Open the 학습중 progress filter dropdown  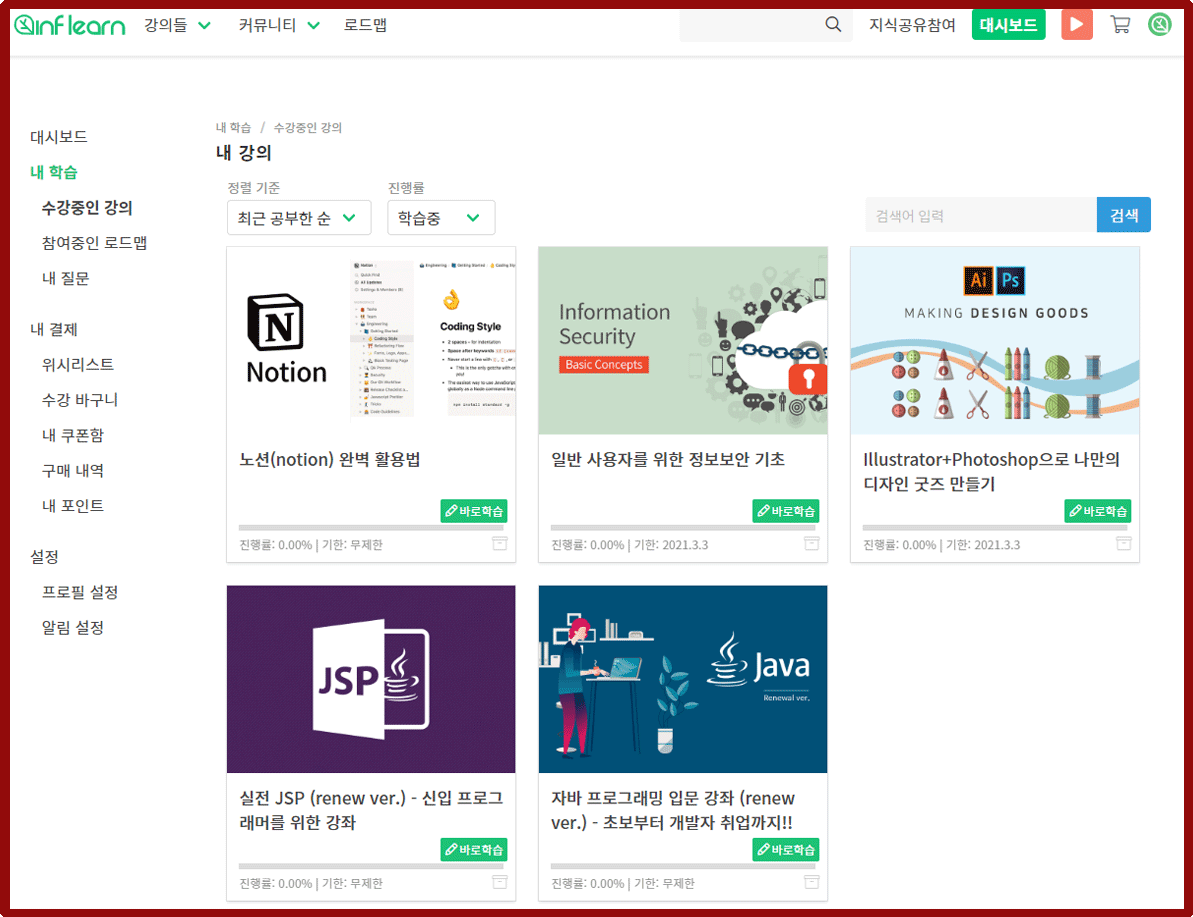(x=441, y=218)
